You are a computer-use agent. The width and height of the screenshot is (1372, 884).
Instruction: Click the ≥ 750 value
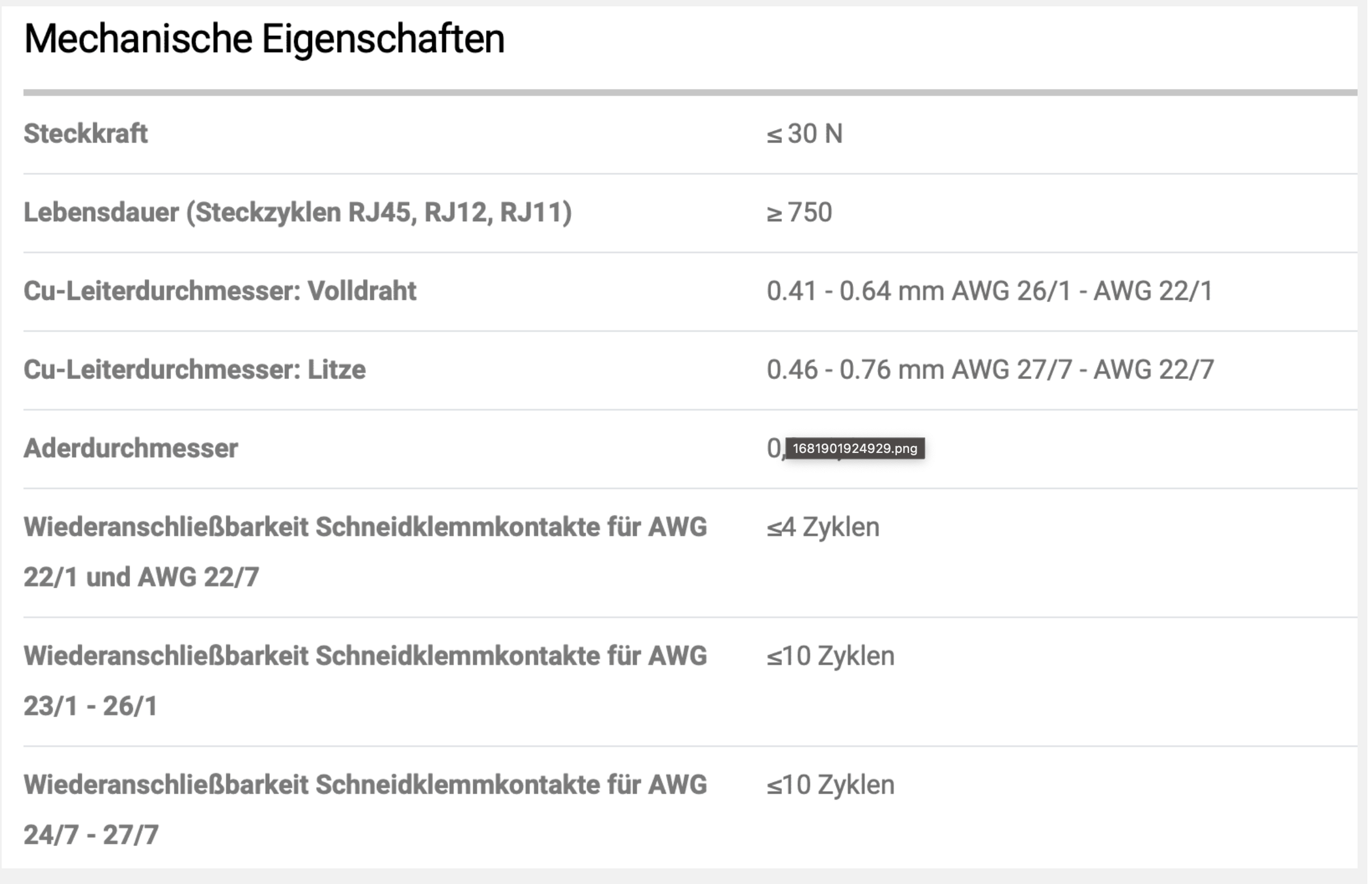tap(799, 213)
